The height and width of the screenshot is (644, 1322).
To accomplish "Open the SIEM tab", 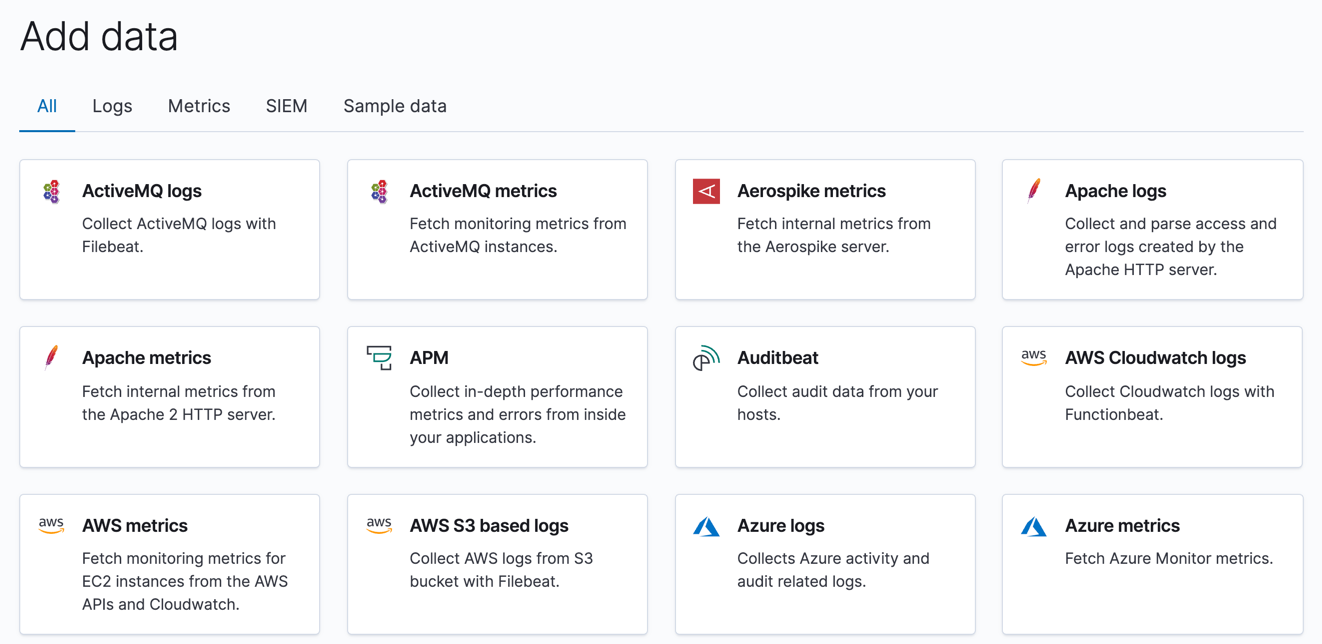I will click(287, 106).
